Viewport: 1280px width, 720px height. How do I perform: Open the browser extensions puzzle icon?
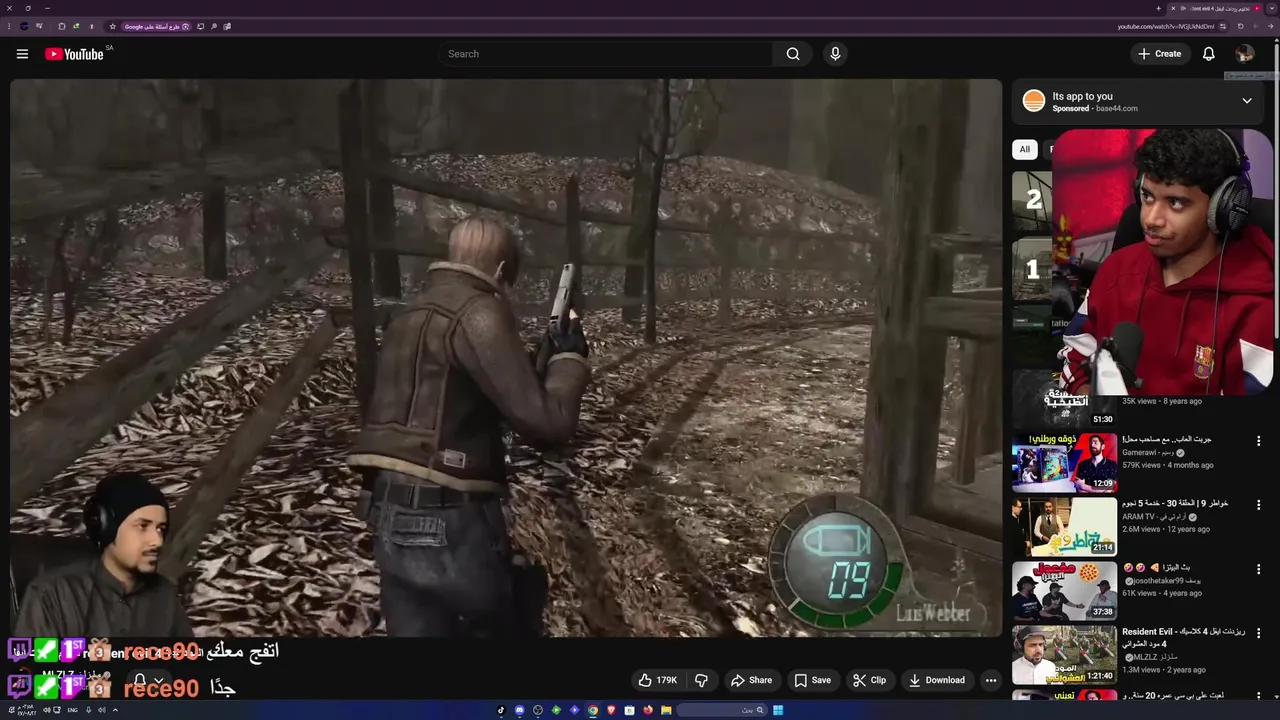(62, 26)
